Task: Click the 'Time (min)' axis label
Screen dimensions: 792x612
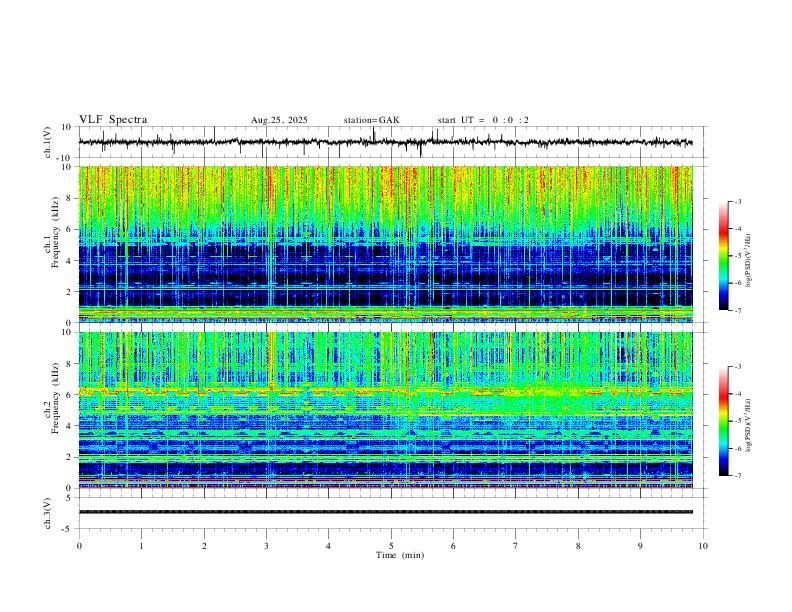Action: point(400,555)
